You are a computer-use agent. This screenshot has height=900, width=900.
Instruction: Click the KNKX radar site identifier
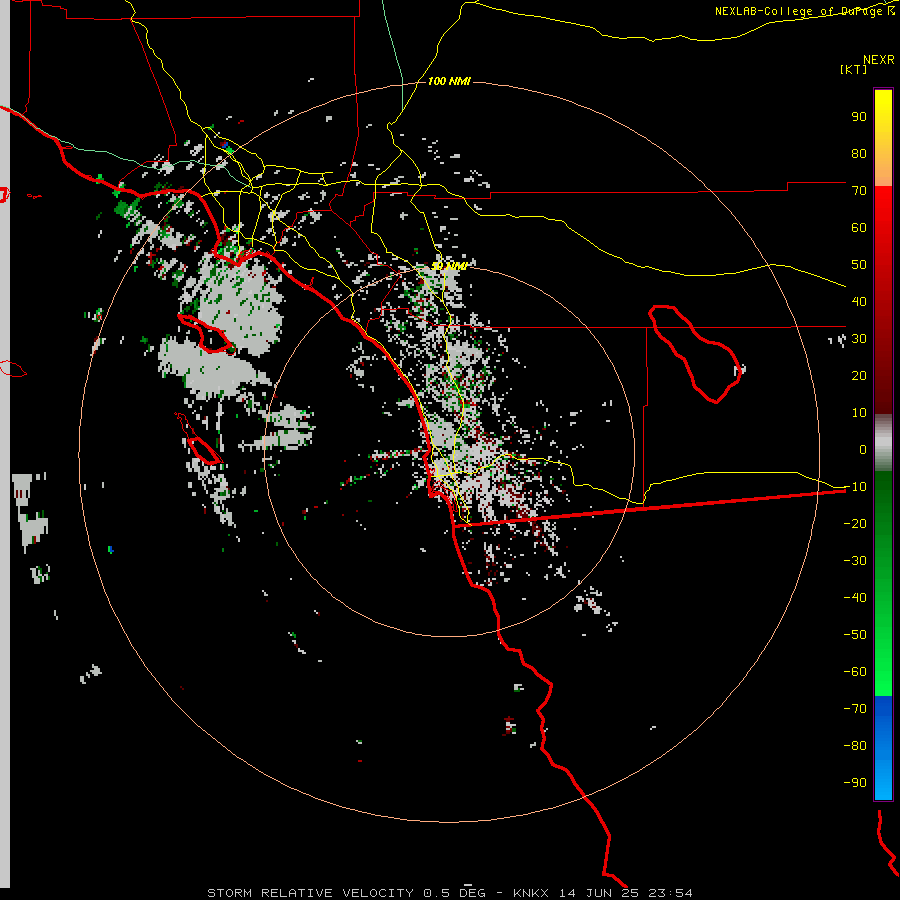(531, 893)
